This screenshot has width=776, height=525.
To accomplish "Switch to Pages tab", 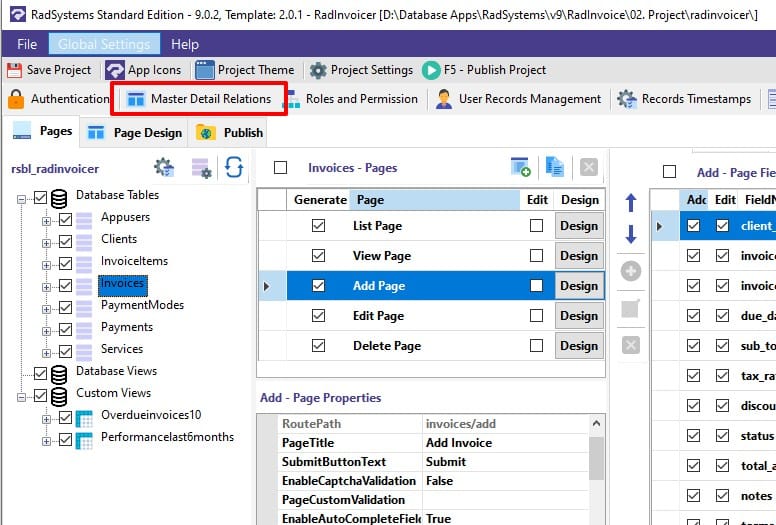I will point(43,132).
